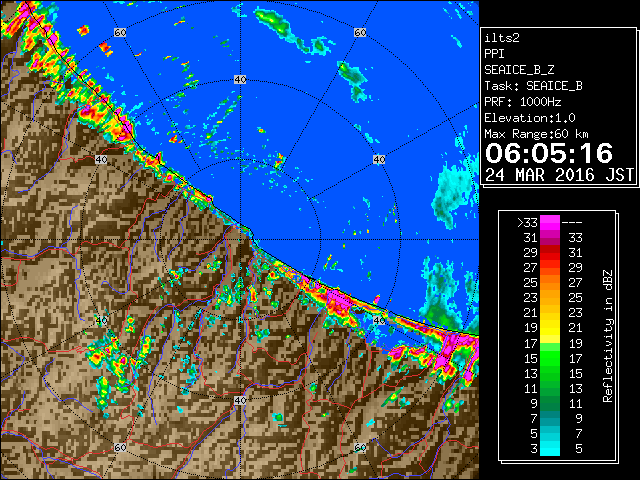
Task: Select the date "24 MAR 2016 JST"
Action: (559, 175)
